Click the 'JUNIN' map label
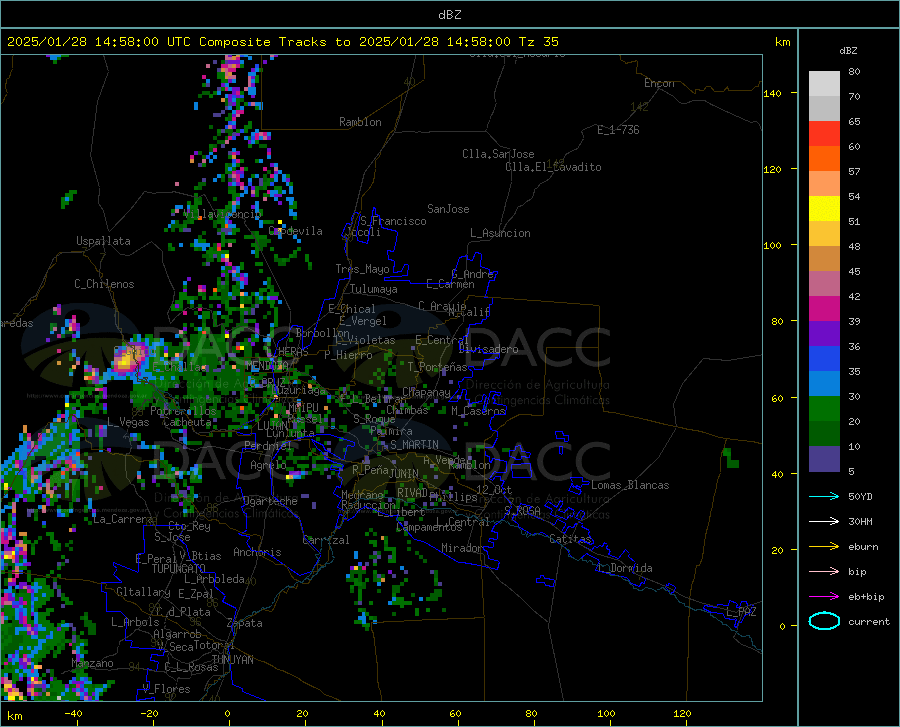This screenshot has width=900, height=727. [404, 473]
